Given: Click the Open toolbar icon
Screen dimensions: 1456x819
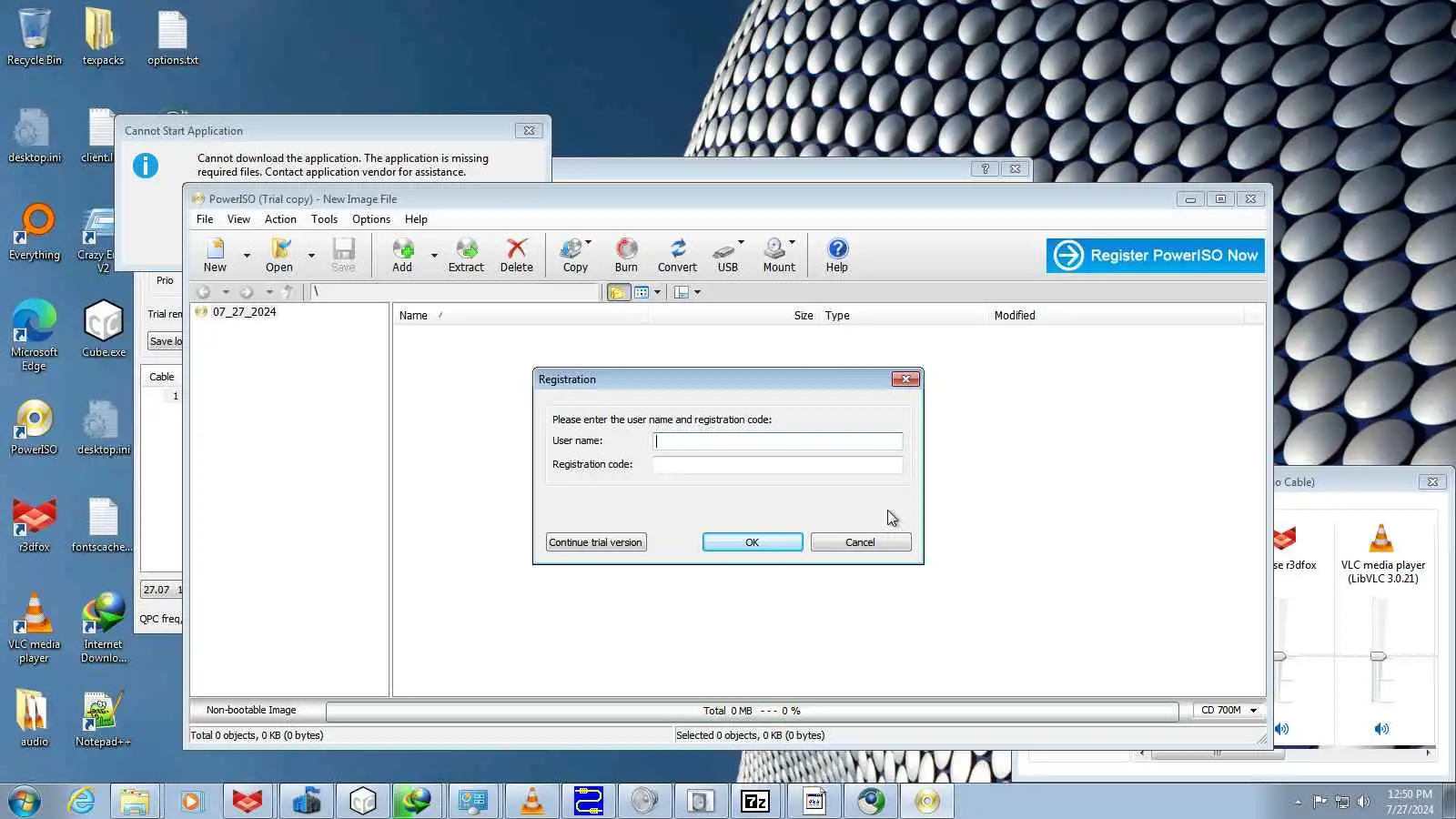Looking at the screenshot, I should point(279,255).
